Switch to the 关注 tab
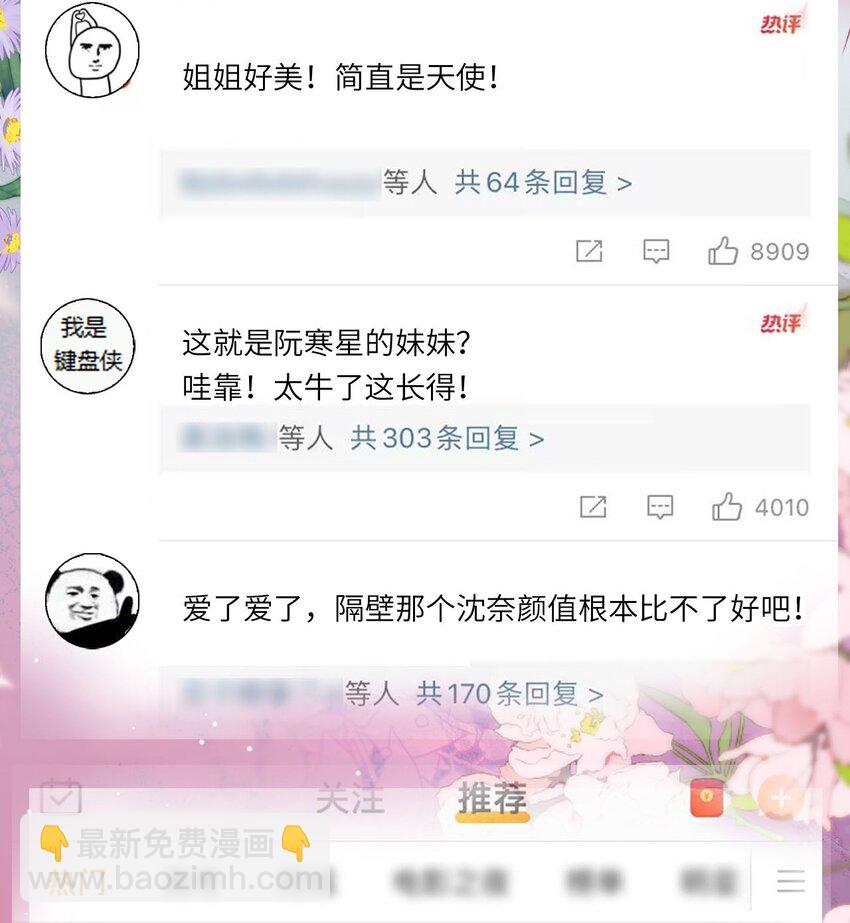The width and height of the screenshot is (850, 923). coord(350,799)
